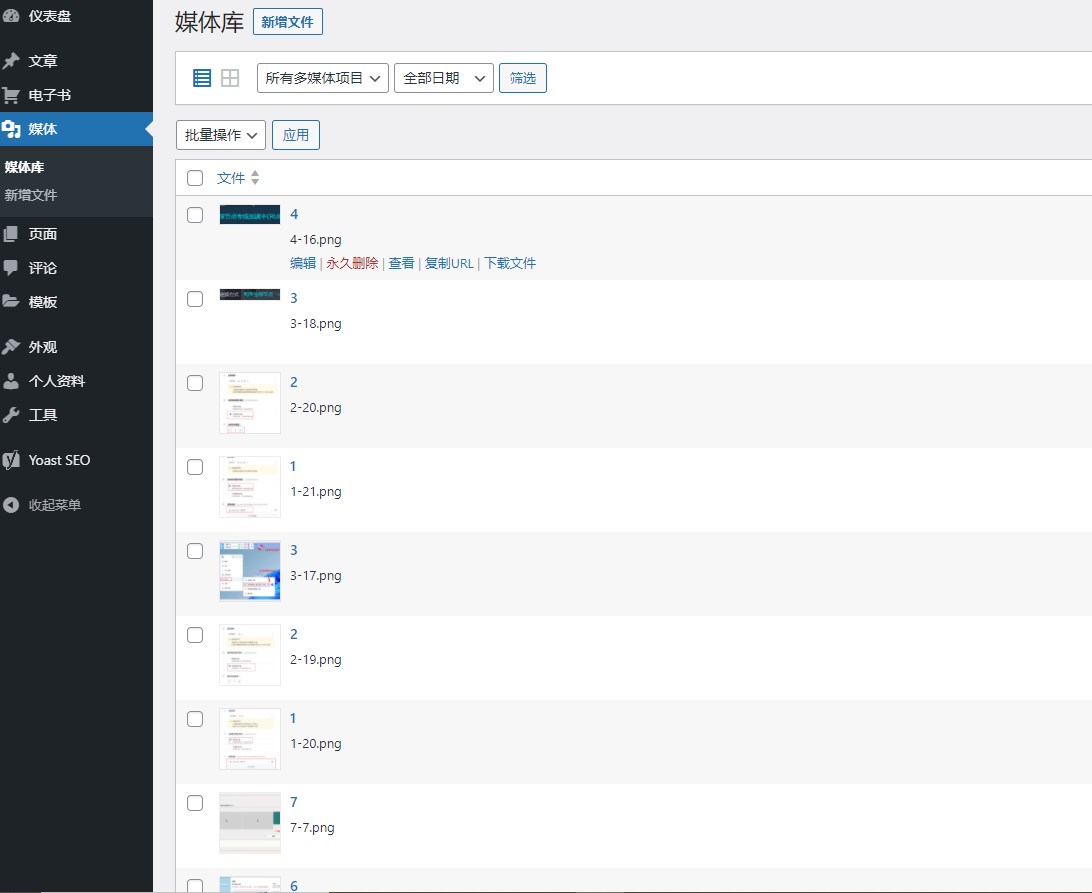
Task: Open thumbnail of 4-16.png
Action: [x=250, y=215]
